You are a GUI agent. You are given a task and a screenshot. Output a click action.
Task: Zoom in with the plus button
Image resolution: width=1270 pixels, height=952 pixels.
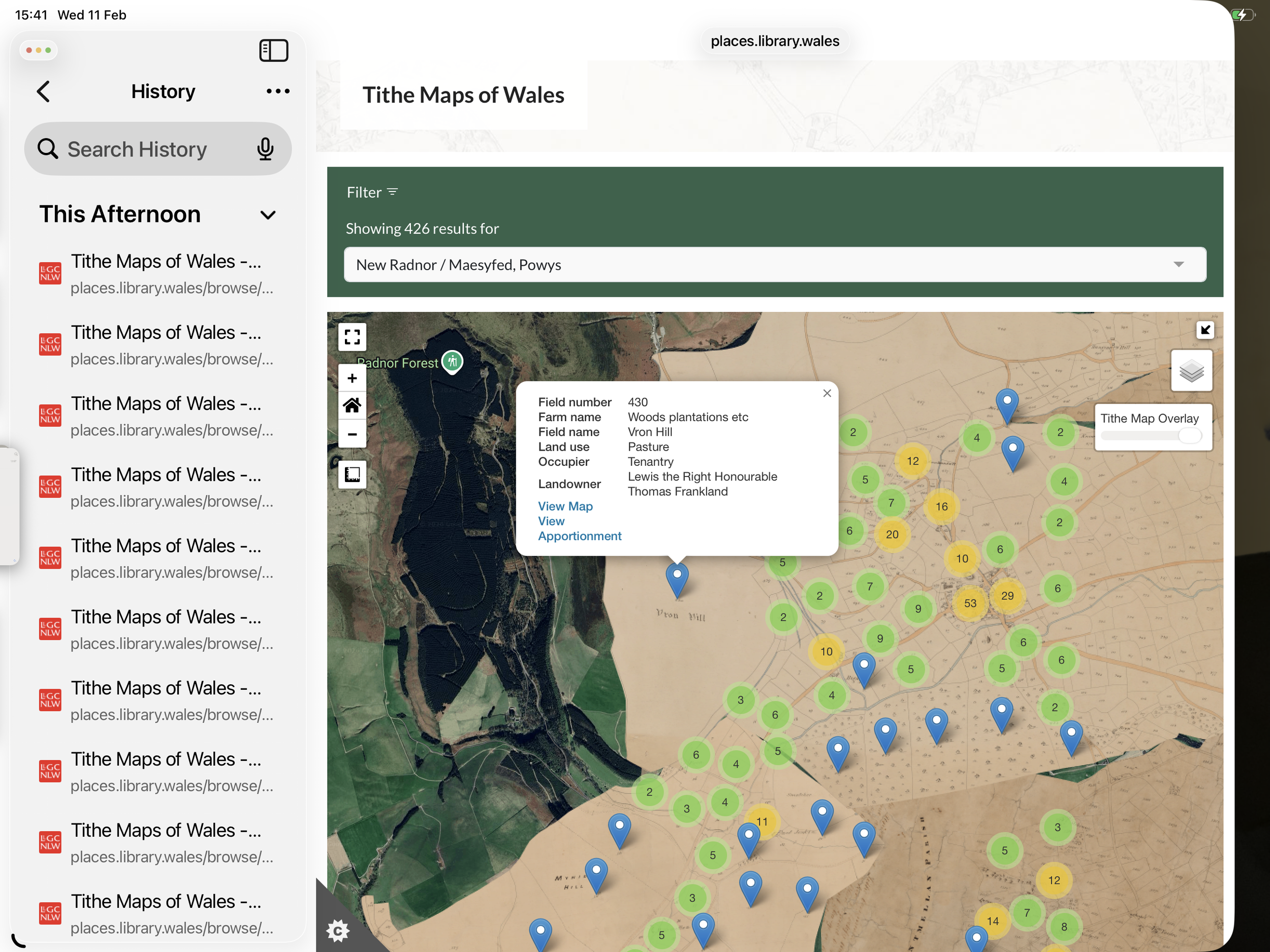coord(352,378)
